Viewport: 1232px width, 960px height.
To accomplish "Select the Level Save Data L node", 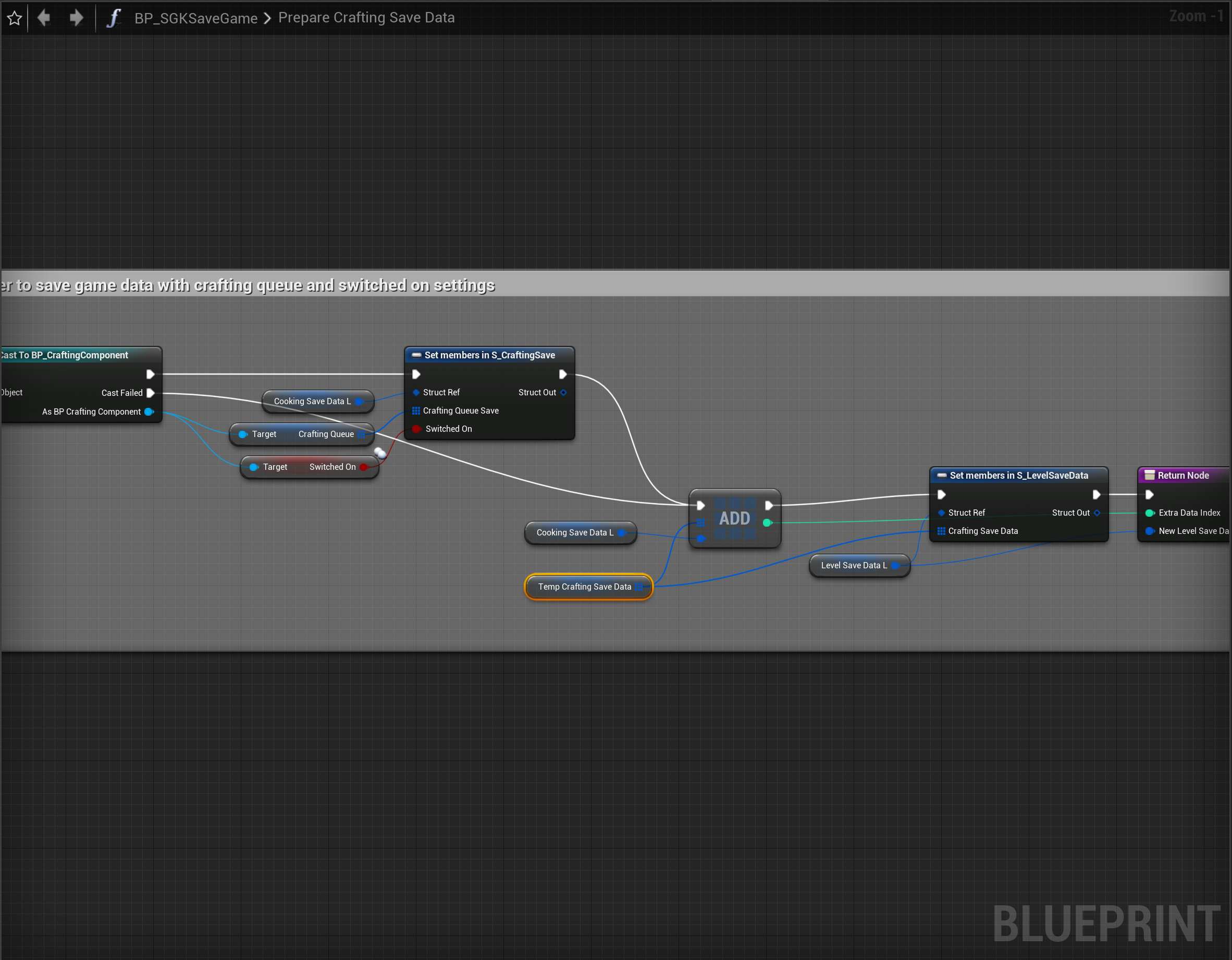I will click(853, 565).
